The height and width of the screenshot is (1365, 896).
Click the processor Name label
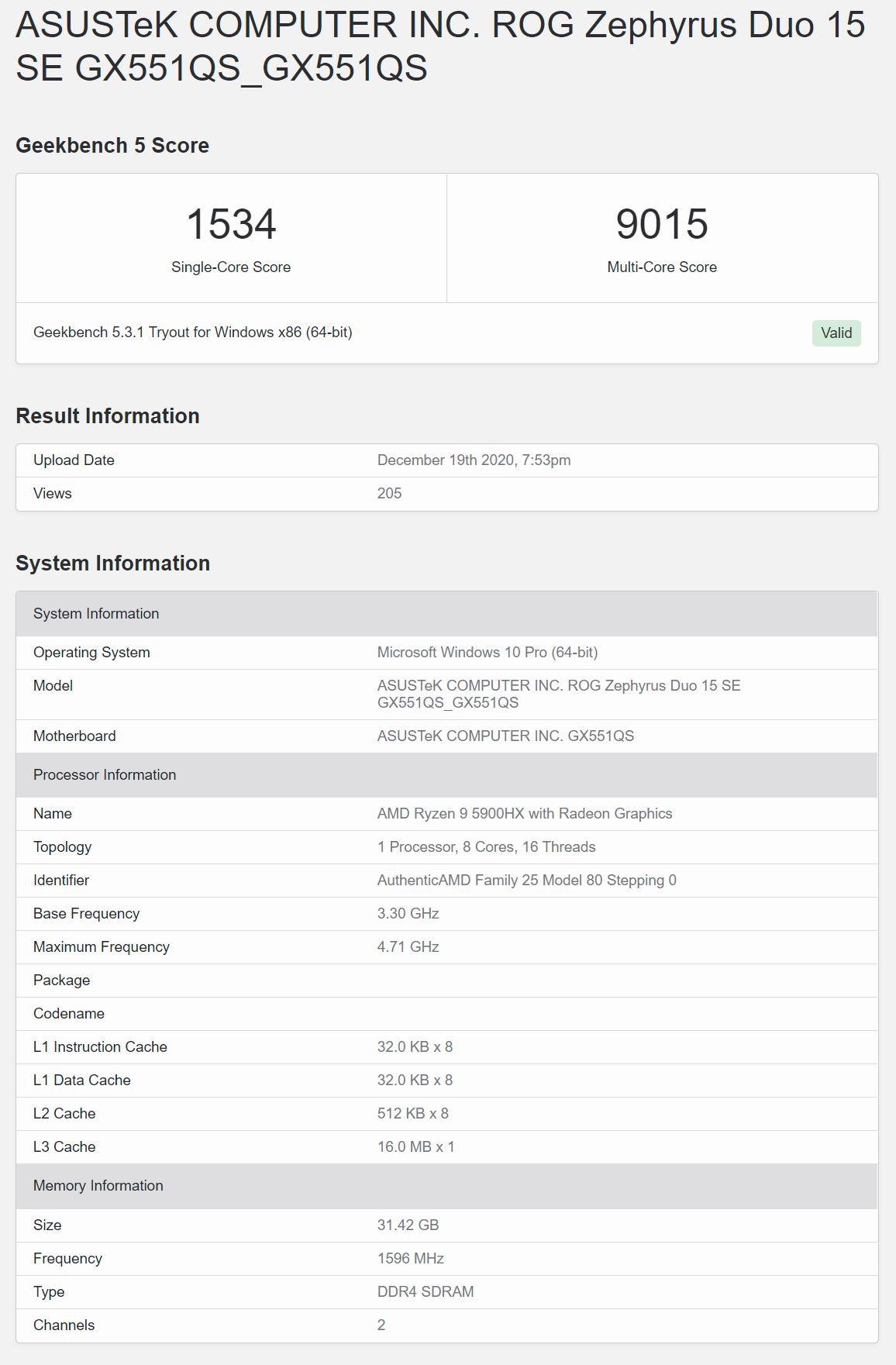(x=53, y=814)
